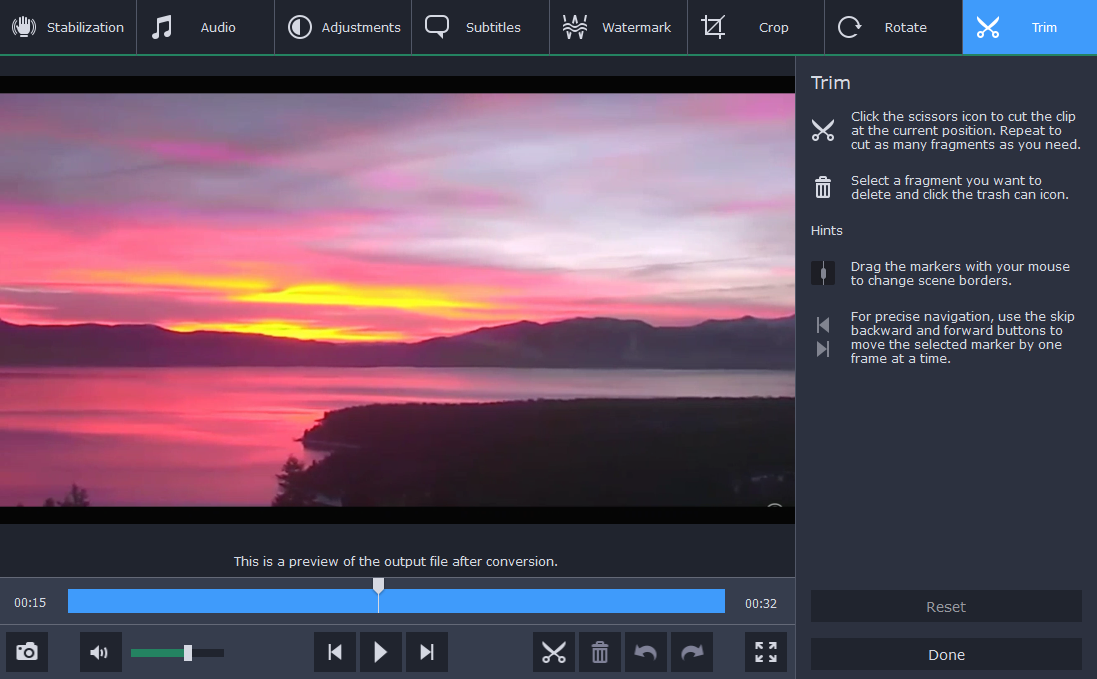The image size is (1097, 679).
Task: Take a snapshot with the camera icon
Action: tap(27, 652)
